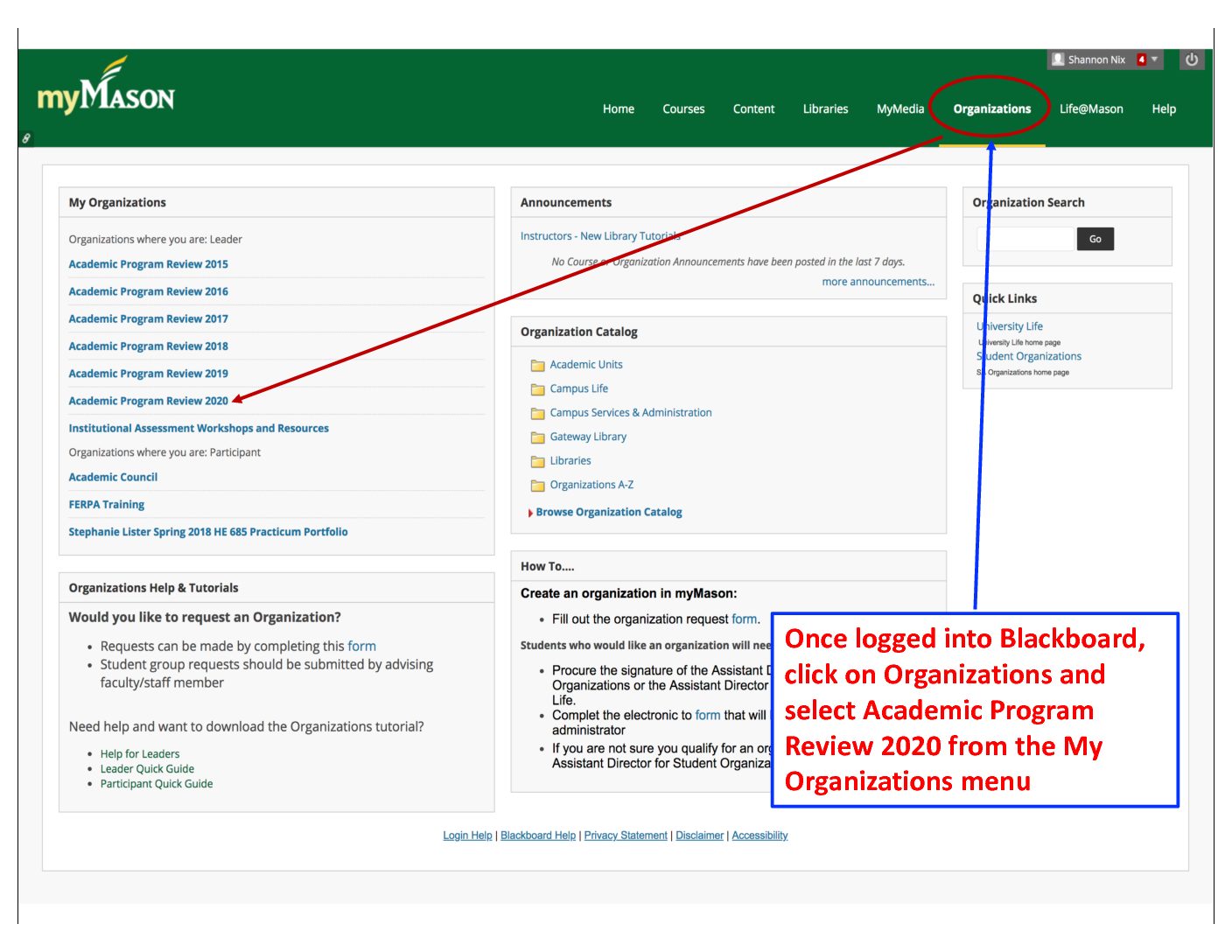Open the Courses tab
Image resolution: width=1232 pixels, height=952 pixels.
click(683, 109)
